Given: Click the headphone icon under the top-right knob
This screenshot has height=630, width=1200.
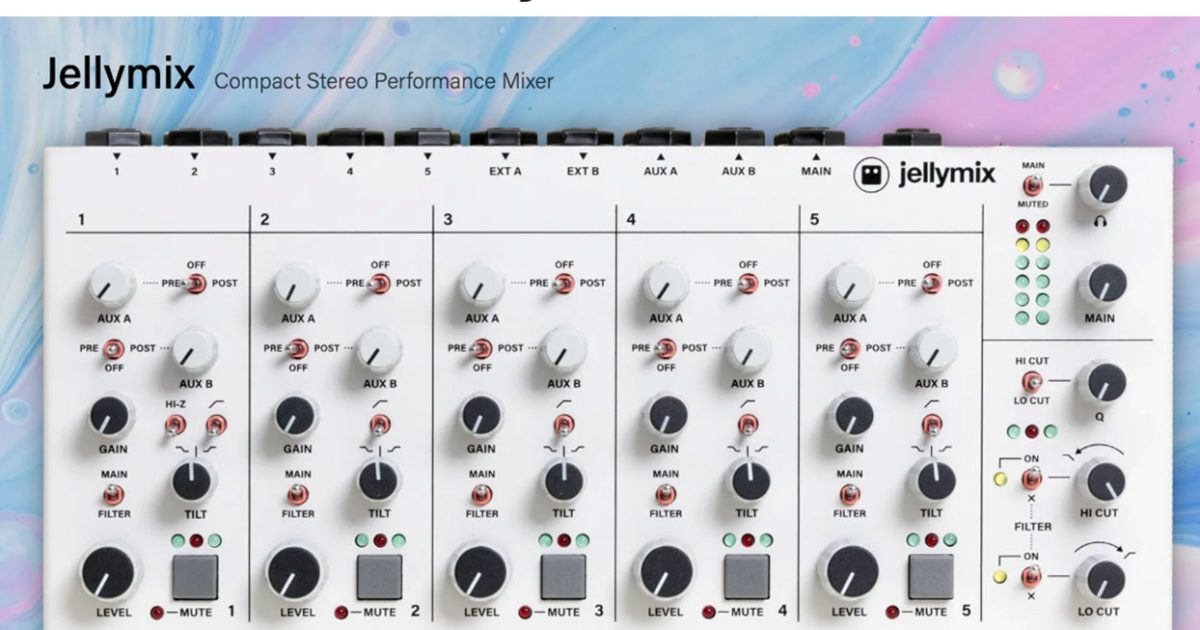Looking at the screenshot, I should (x=1101, y=223).
